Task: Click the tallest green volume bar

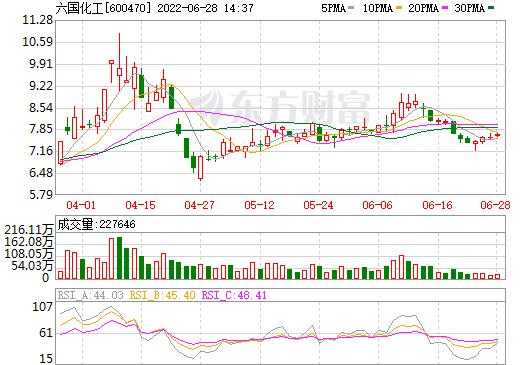Action: tap(119, 258)
